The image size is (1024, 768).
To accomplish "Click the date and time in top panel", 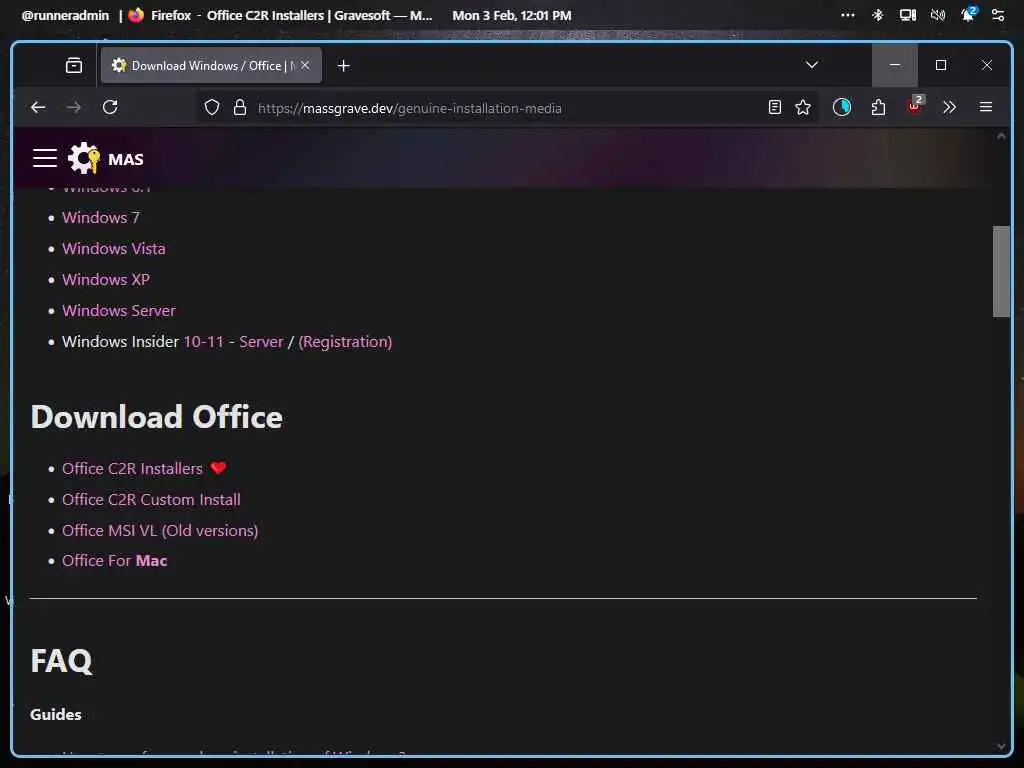I will click(511, 15).
